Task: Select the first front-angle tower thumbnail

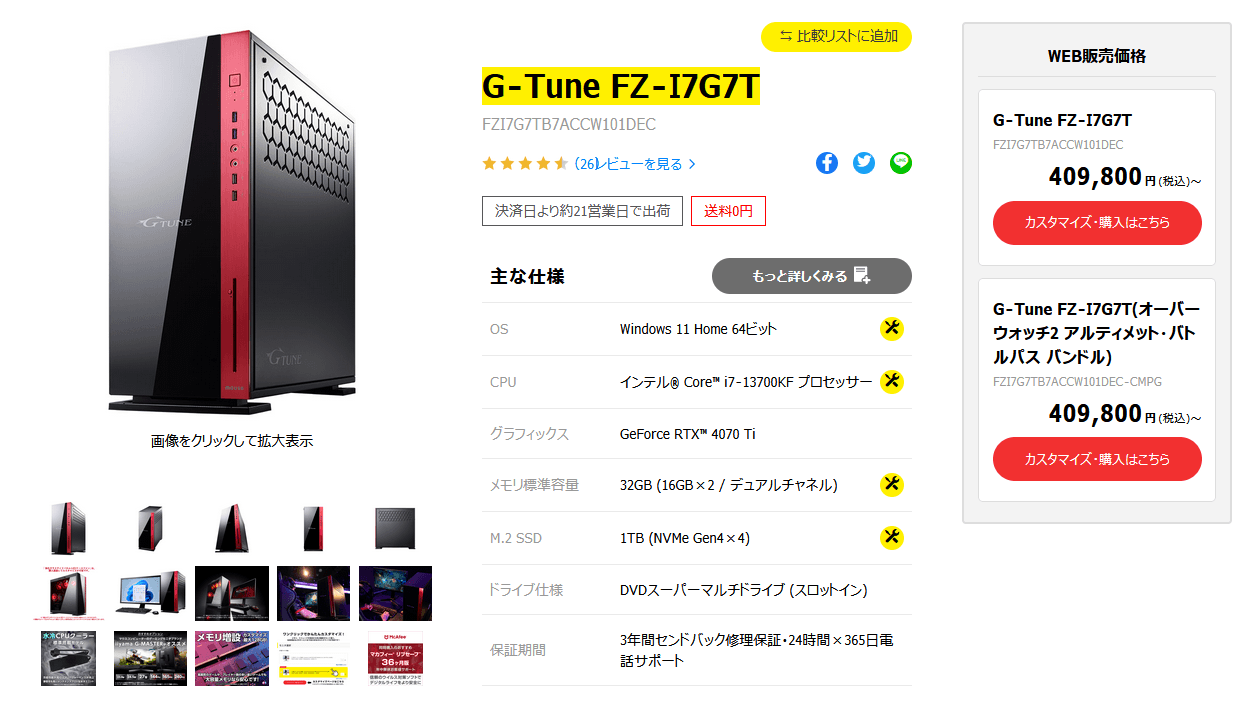Action: pos(68,529)
